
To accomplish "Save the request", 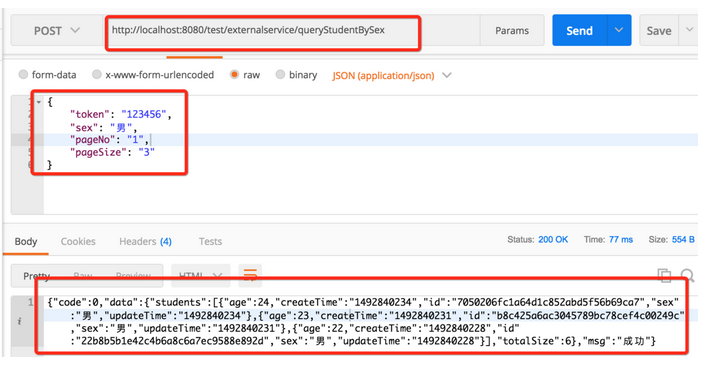I will pos(658,31).
